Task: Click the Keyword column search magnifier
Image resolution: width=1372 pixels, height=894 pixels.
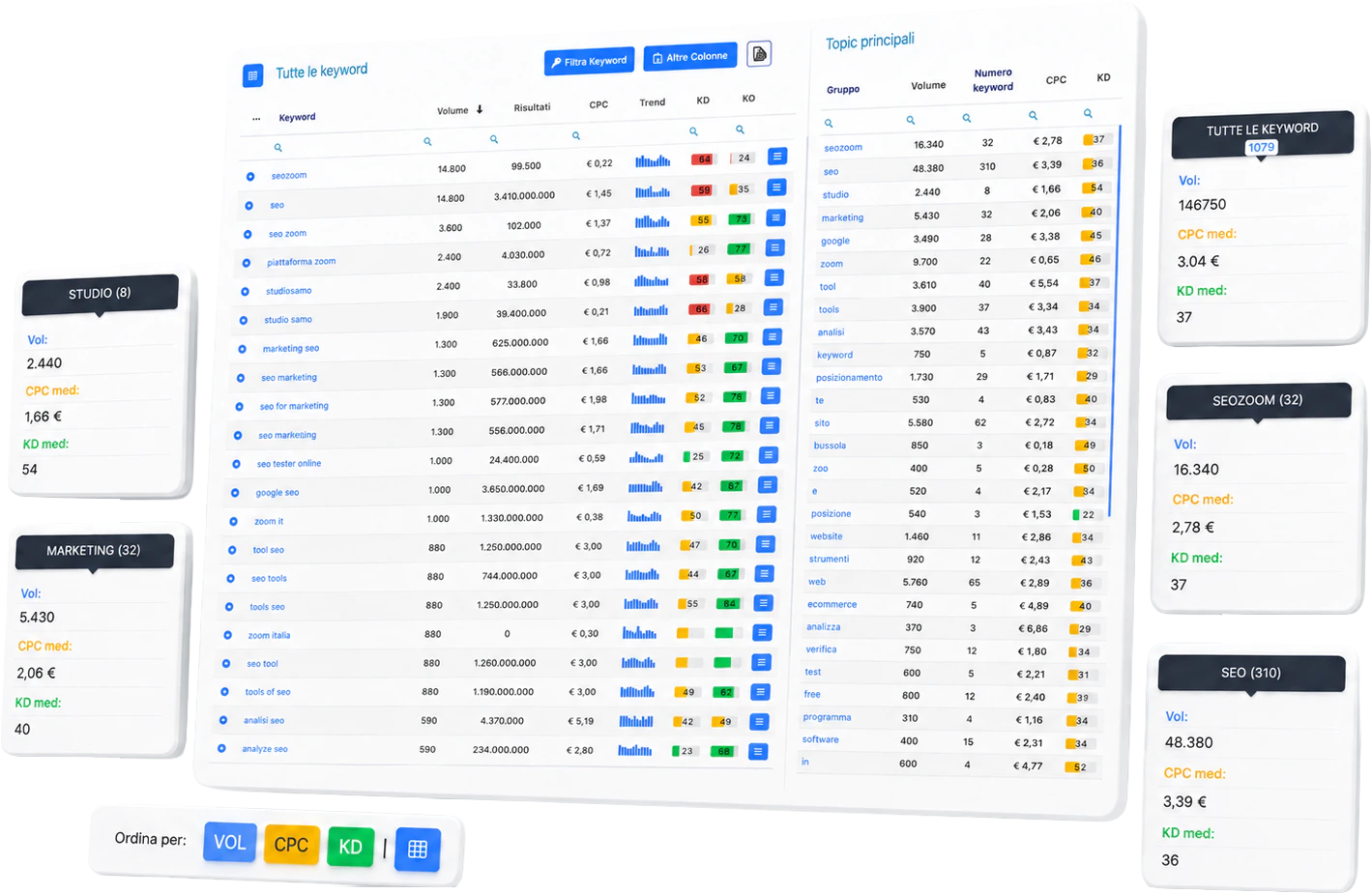Action: point(277,148)
